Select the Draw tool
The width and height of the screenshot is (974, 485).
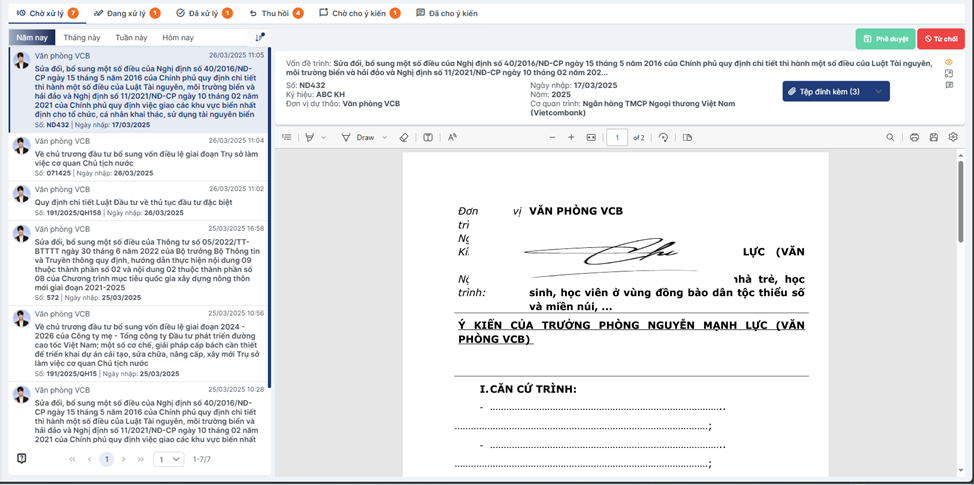click(360, 137)
